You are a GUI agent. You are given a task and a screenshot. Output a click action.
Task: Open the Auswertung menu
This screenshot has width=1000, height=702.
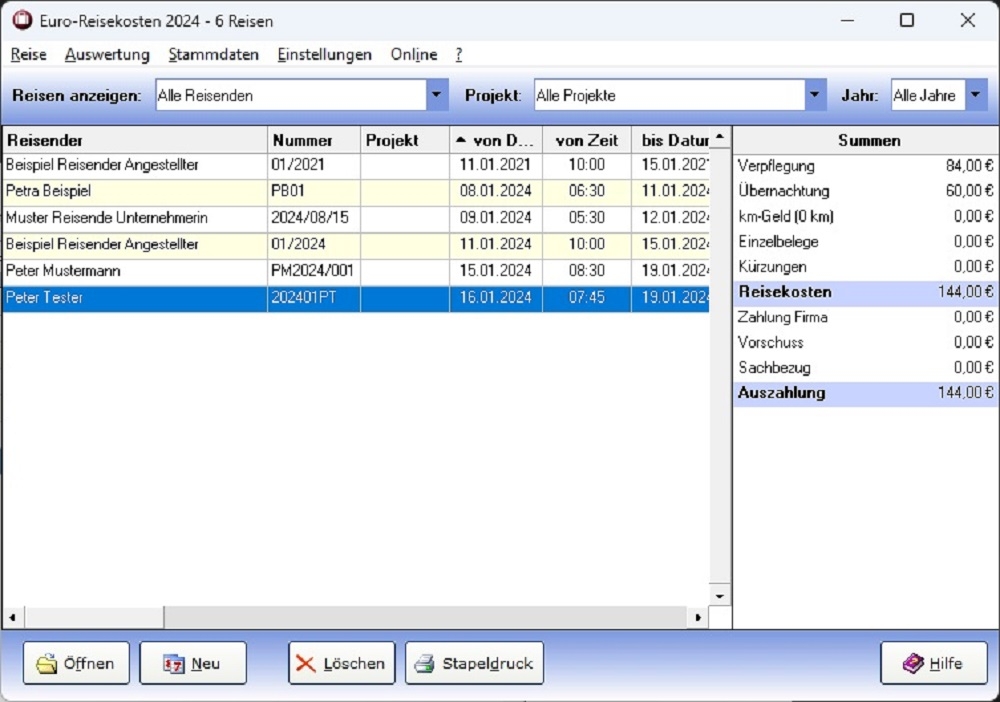pos(107,55)
